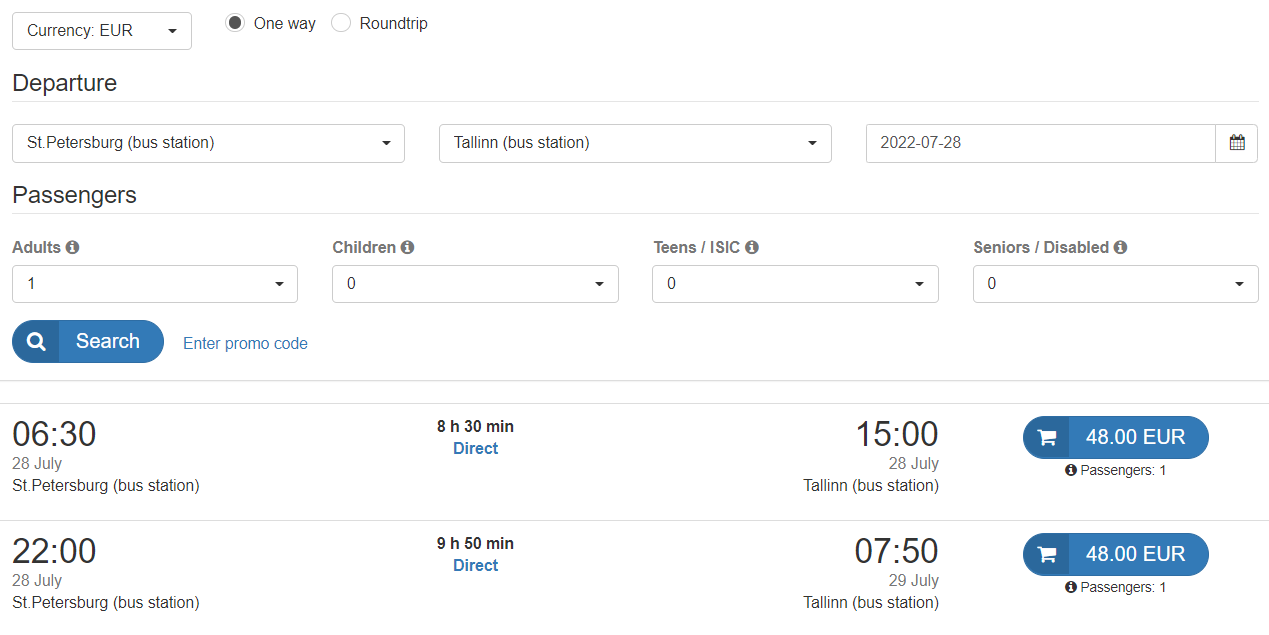This screenshot has height=635, width=1269.
Task: Open the calendar date picker icon
Action: 1237,143
